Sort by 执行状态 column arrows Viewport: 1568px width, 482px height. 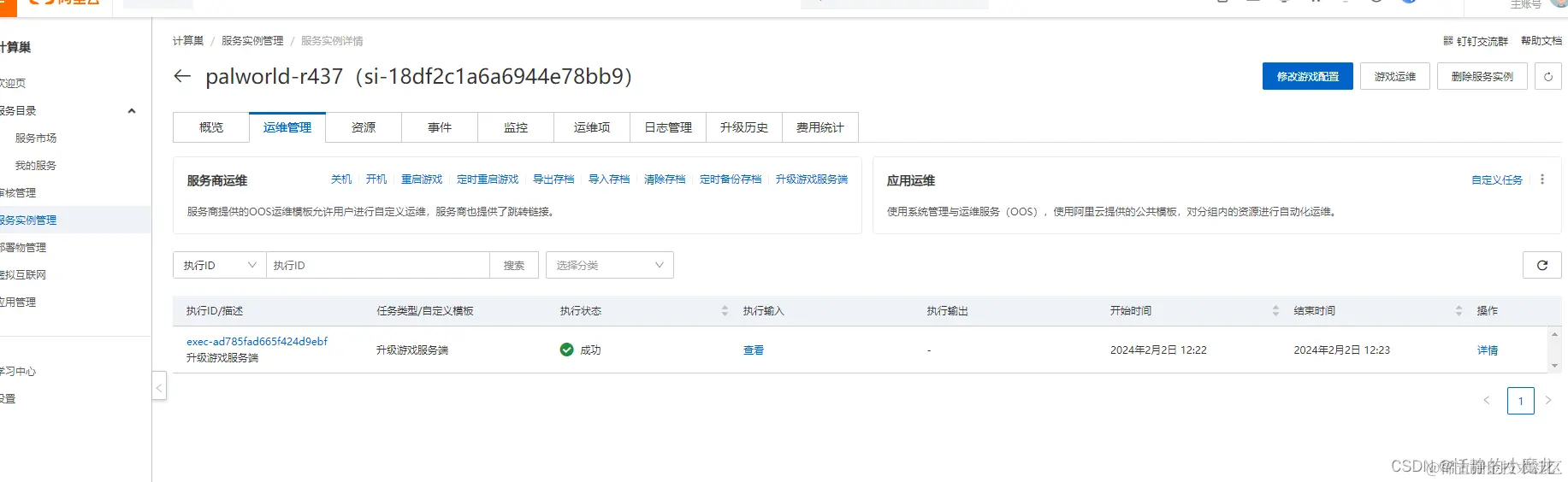(725, 311)
